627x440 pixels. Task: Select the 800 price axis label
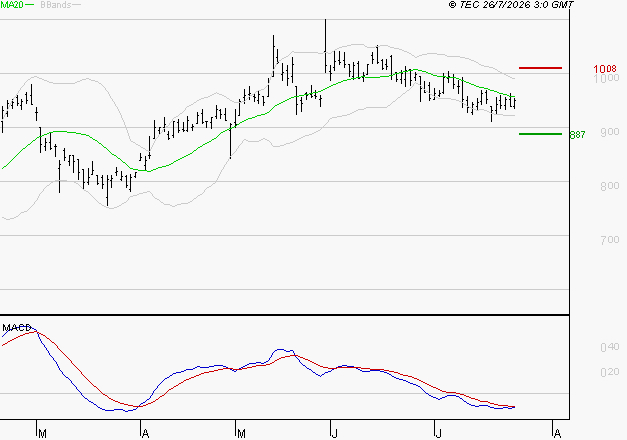click(610, 186)
